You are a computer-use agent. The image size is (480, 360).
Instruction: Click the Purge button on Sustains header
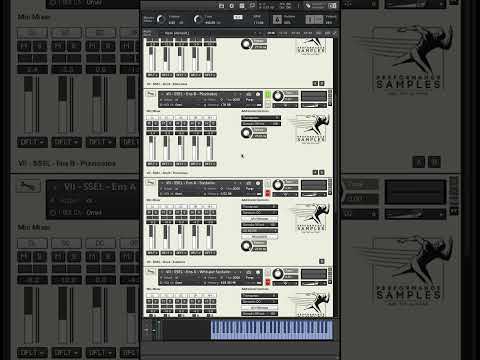(x=250, y=189)
